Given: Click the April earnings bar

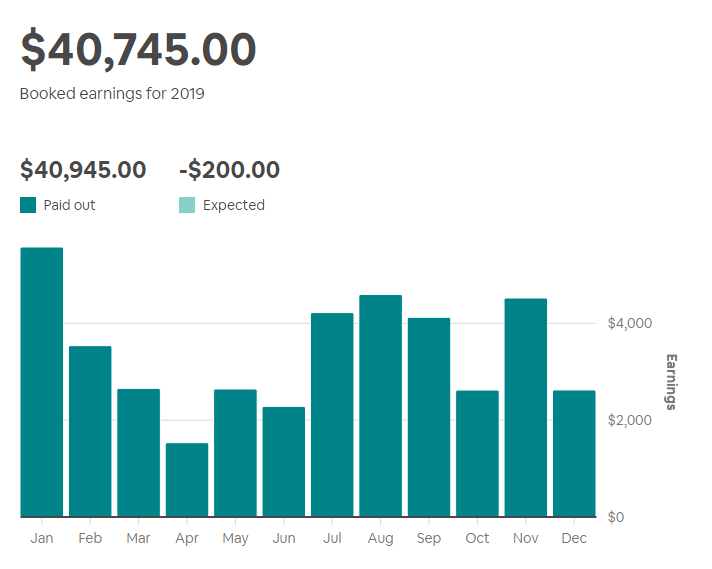Looking at the screenshot, I should pos(187,480).
